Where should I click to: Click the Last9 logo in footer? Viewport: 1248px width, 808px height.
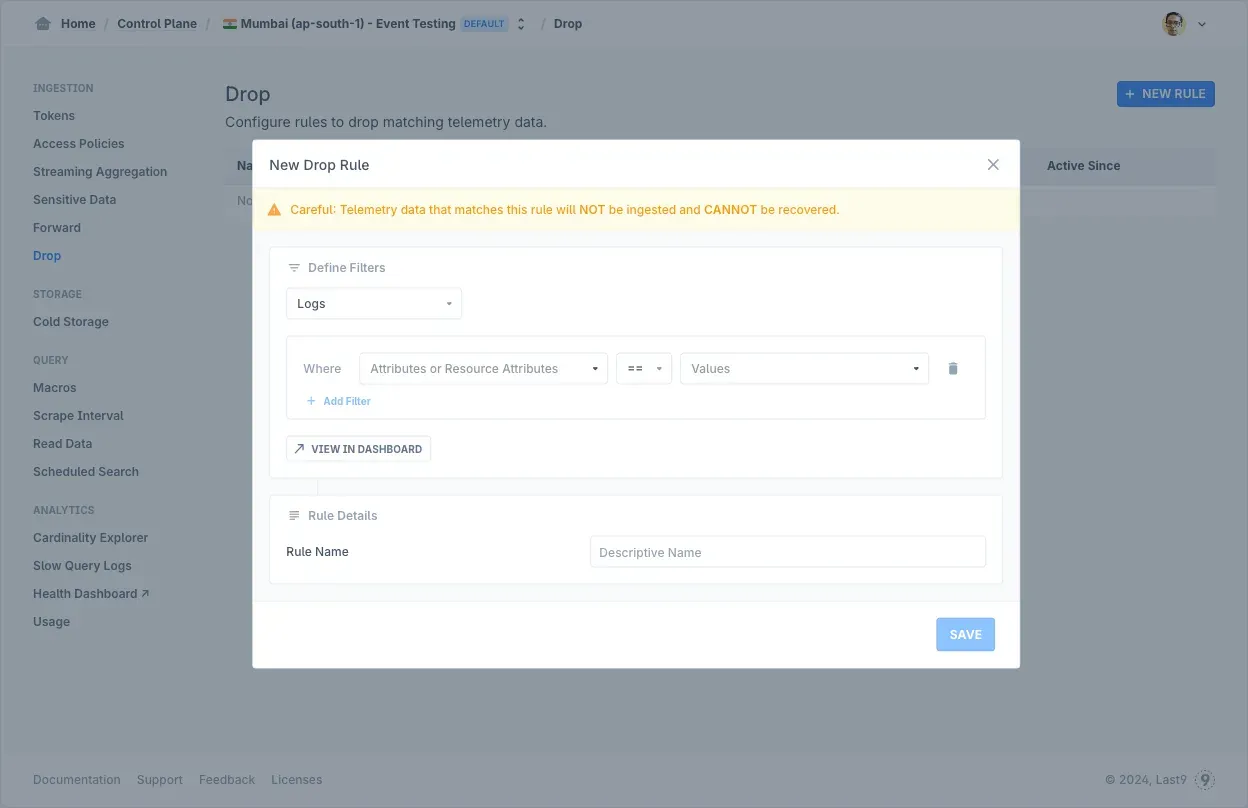click(1205, 780)
